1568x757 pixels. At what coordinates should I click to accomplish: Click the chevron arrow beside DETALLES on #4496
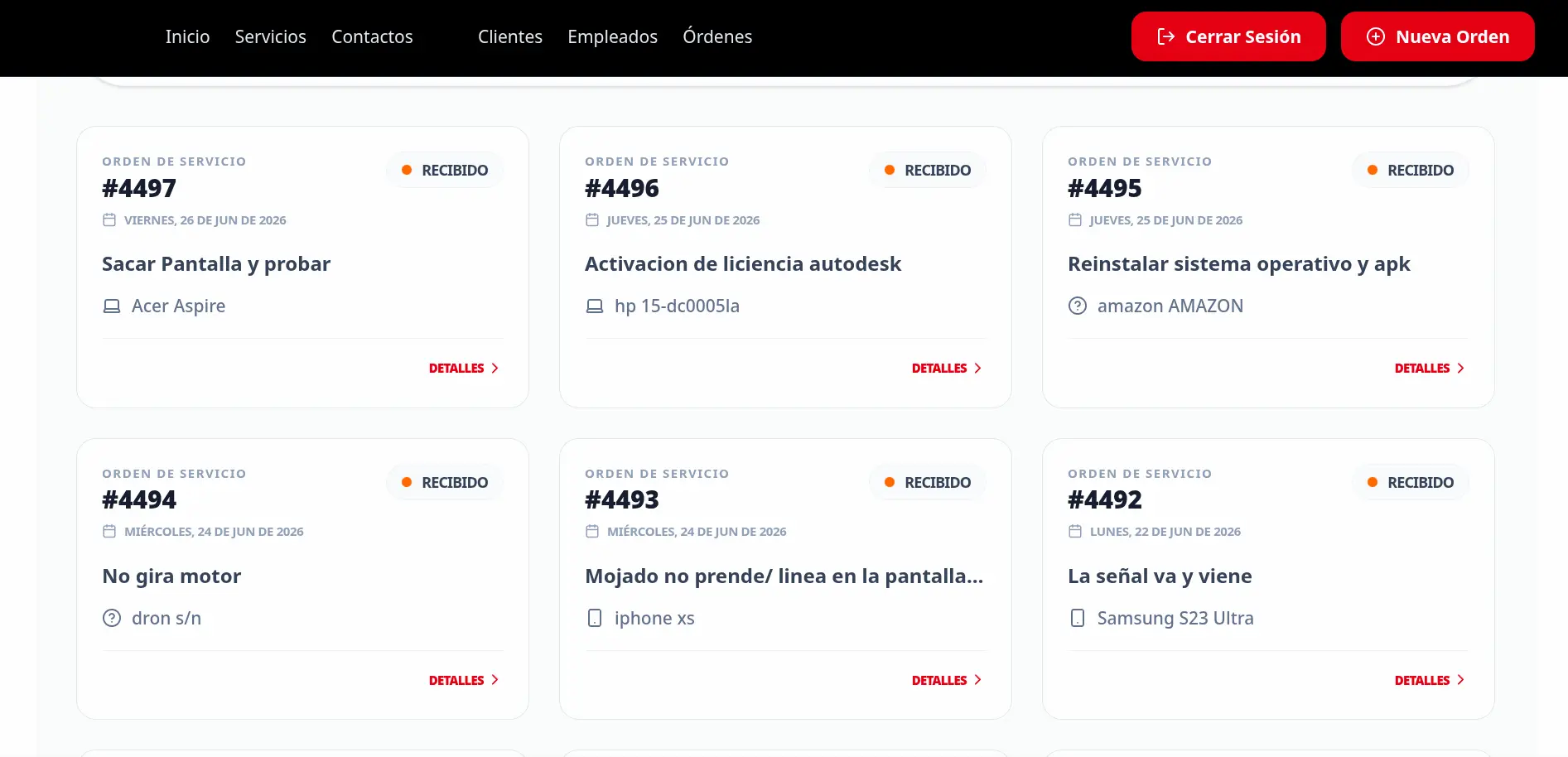(977, 368)
